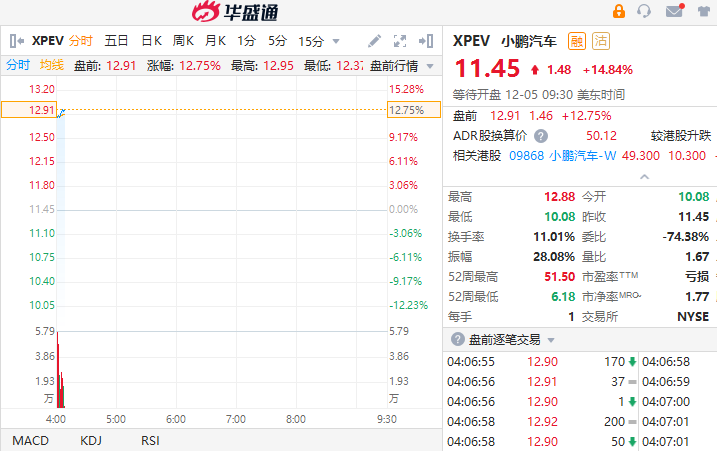Toggle the 分时 line legend

tap(17, 65)
